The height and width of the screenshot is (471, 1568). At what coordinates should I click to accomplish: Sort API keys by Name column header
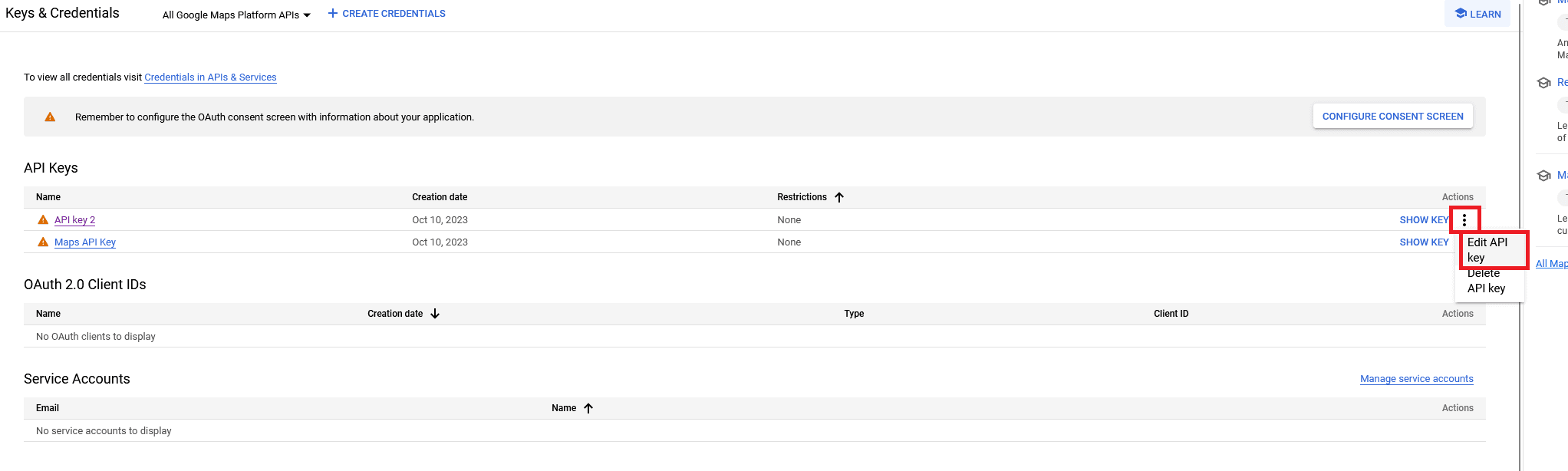coord(48,197)
